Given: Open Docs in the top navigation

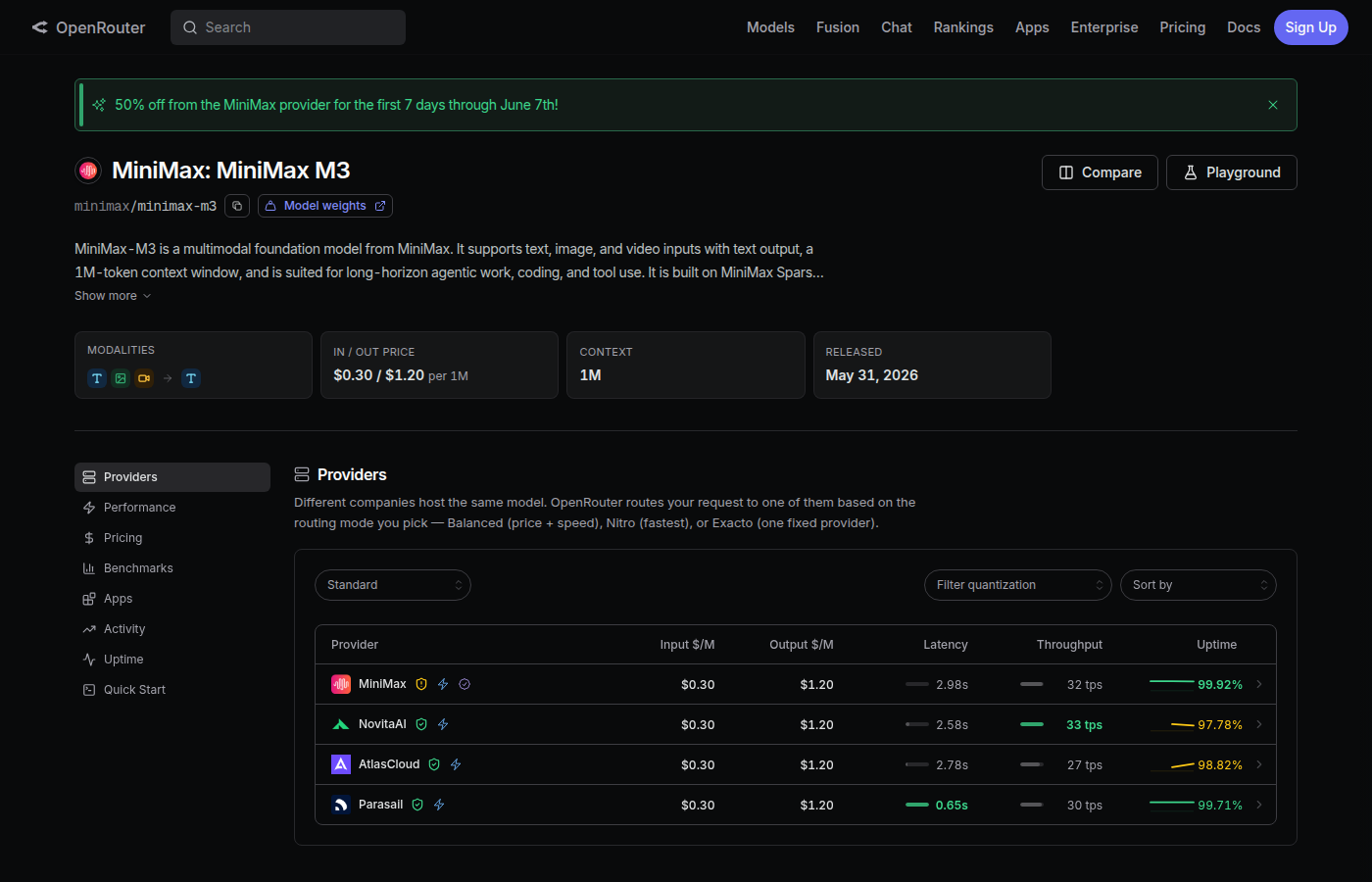Looking at the screenshot, I should tap(1244, 27).
